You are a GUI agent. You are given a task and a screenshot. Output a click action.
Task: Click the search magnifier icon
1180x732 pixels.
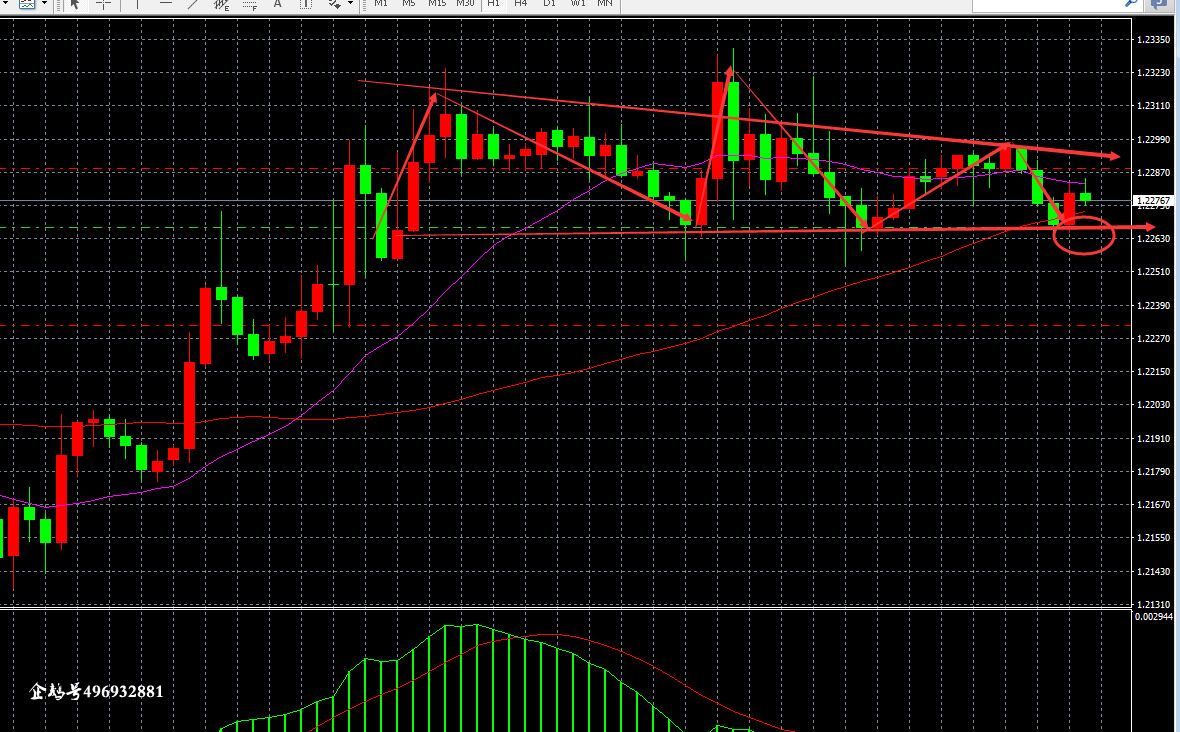[1131, 4]
